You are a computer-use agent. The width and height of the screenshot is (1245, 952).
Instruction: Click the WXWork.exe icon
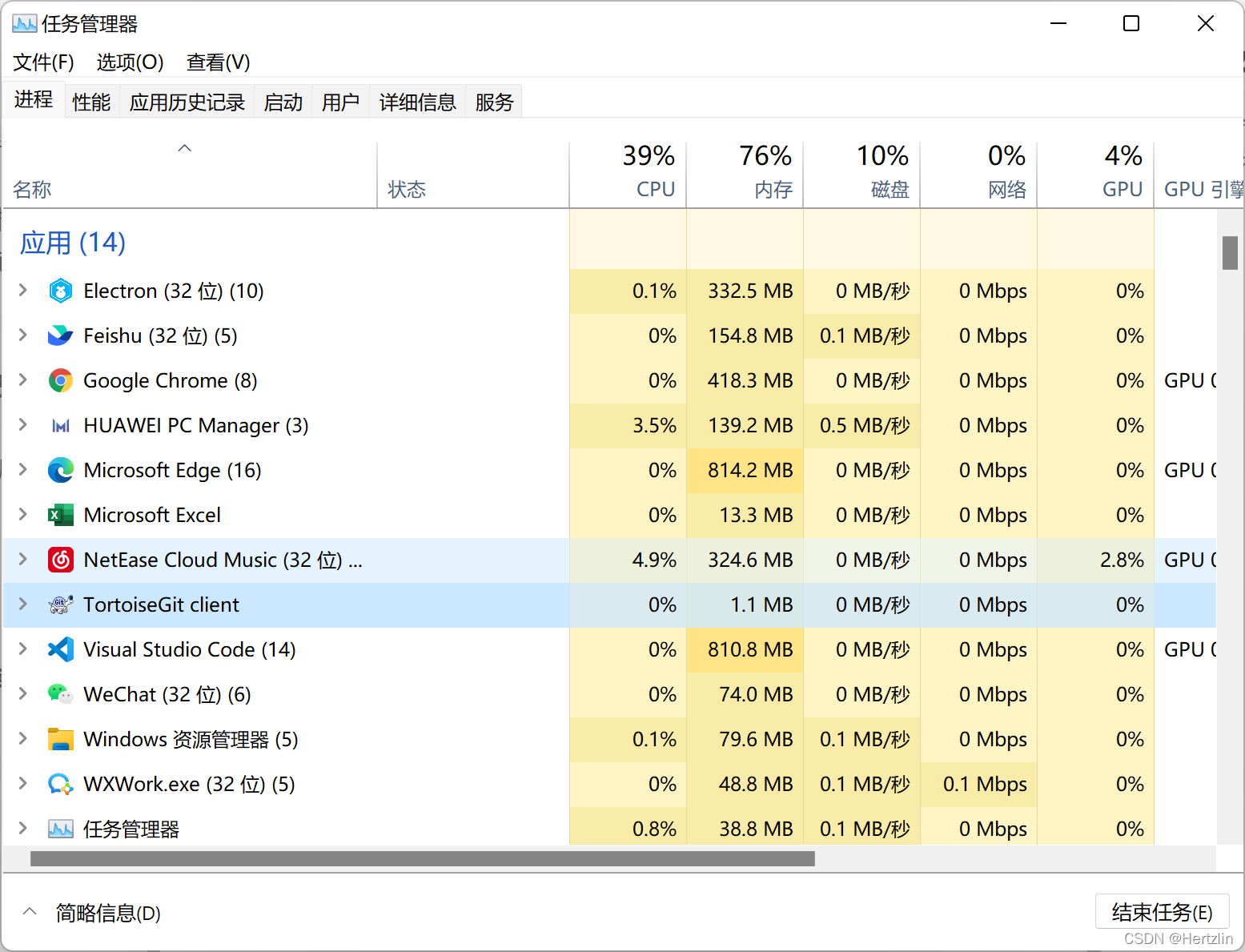61,784
